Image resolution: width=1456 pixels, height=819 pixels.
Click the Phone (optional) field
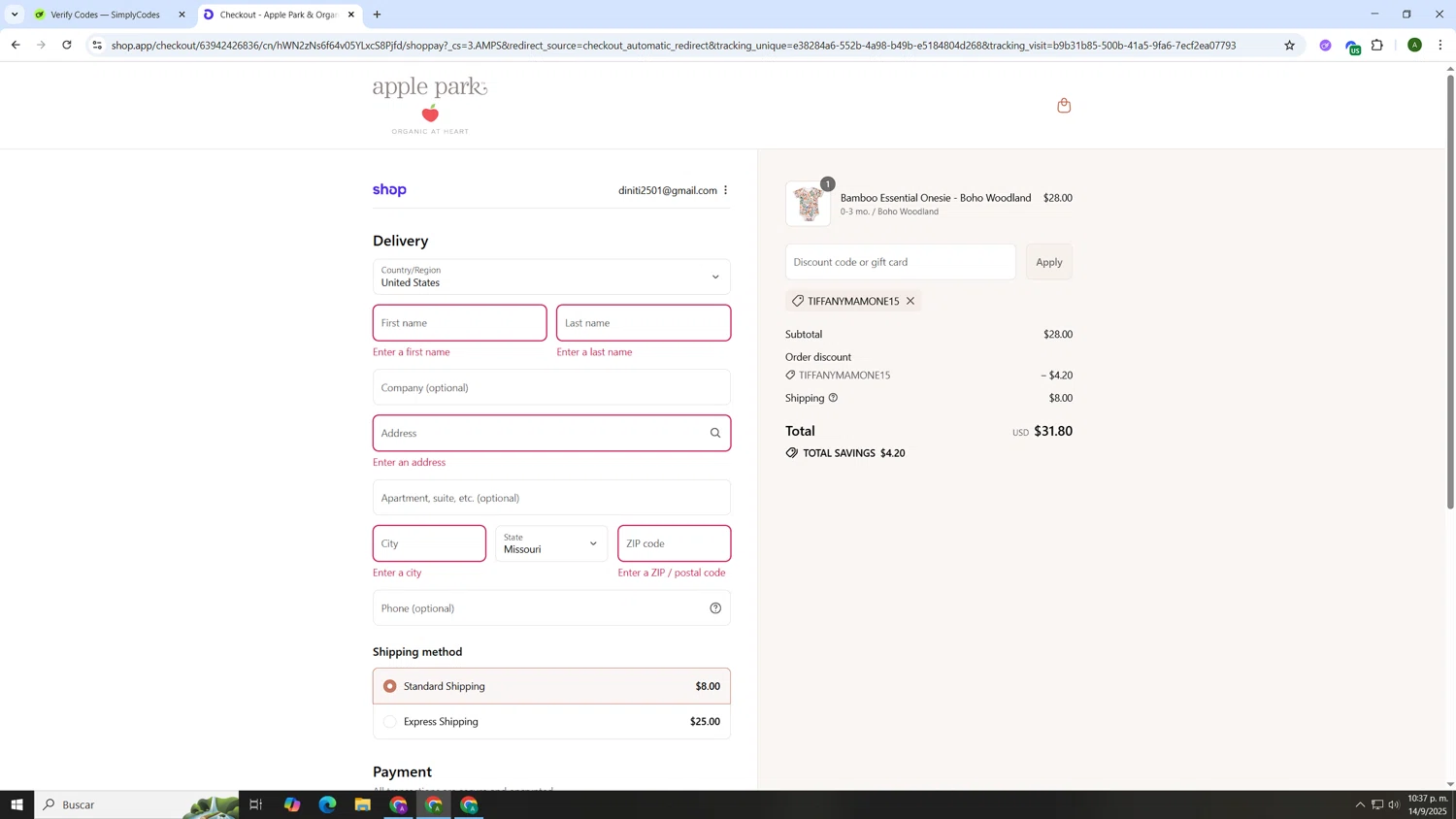551,608
